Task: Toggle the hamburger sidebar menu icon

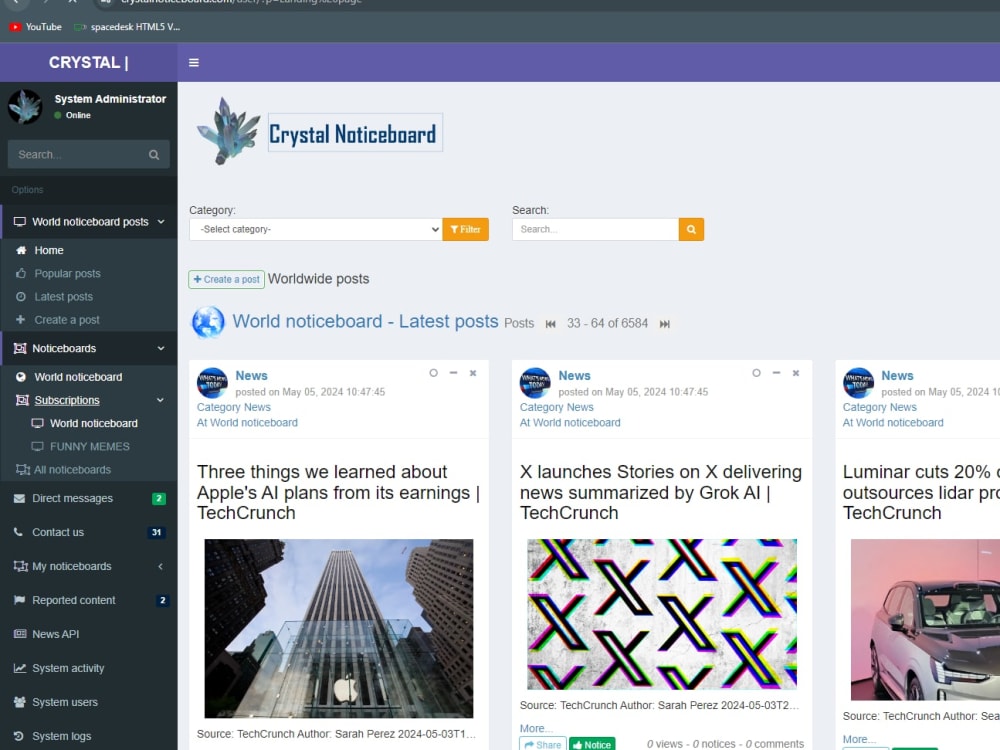Action: 194,62
